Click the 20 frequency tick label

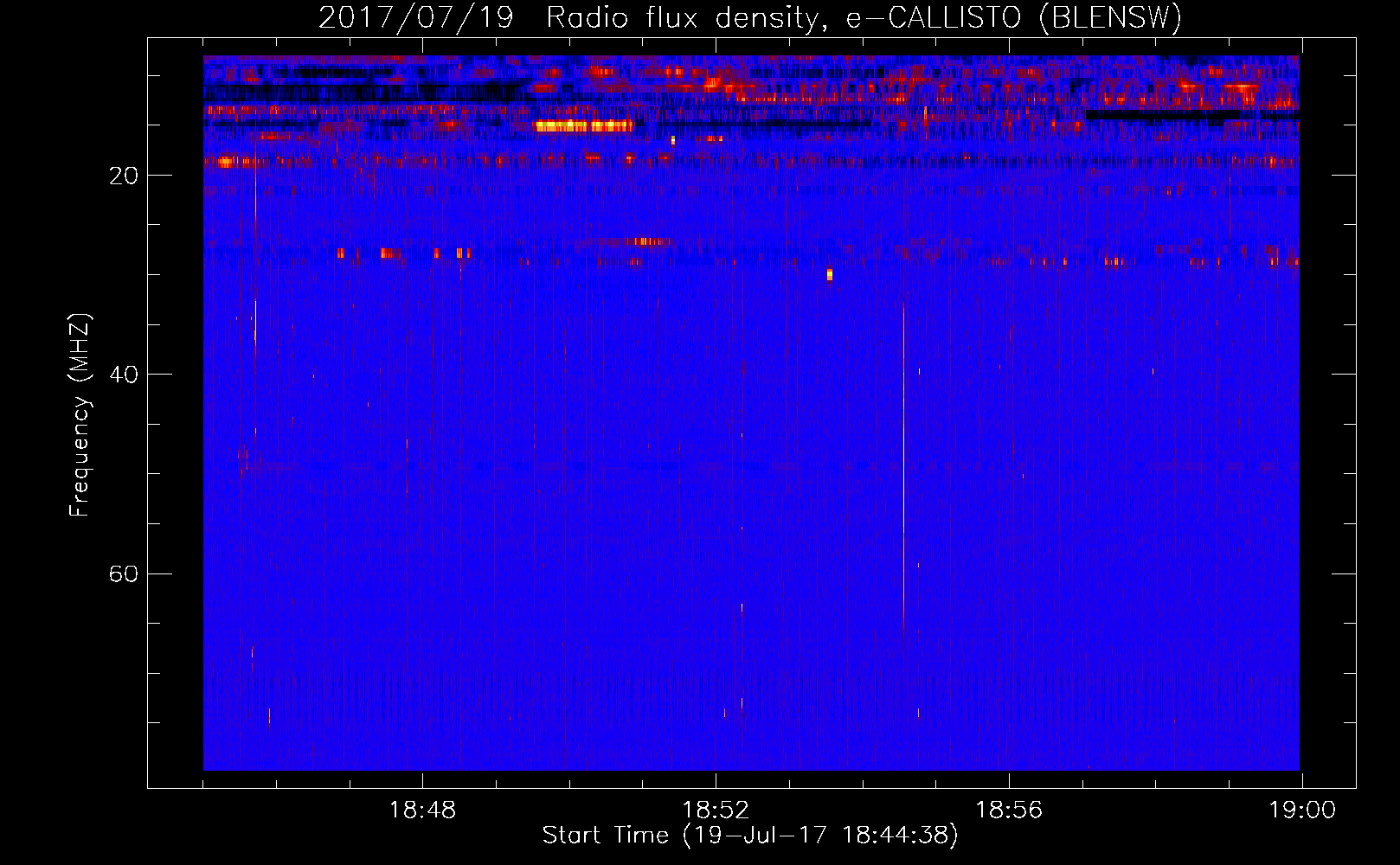pos(124,176)
